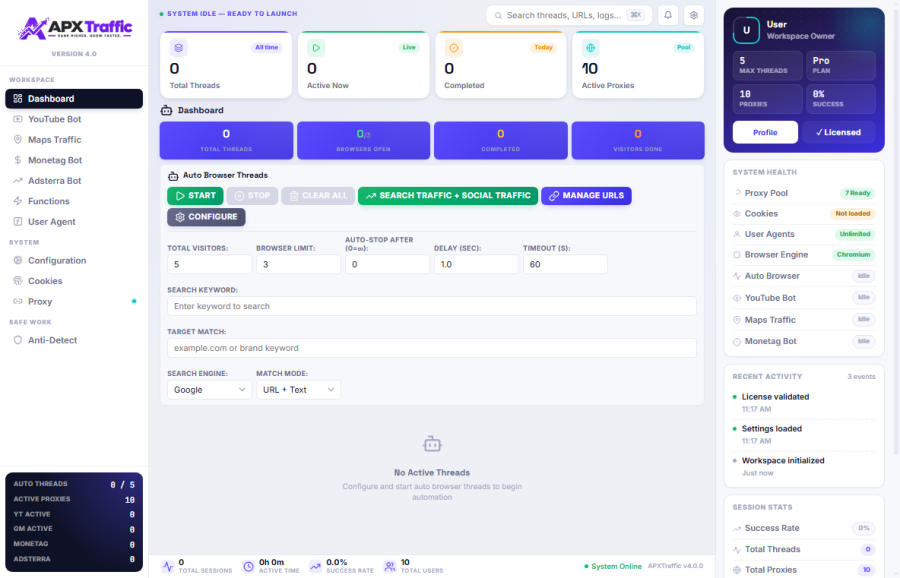
Task: Go to Maps Traffic page
Action: pyautogui.click(x=74, y=140)
